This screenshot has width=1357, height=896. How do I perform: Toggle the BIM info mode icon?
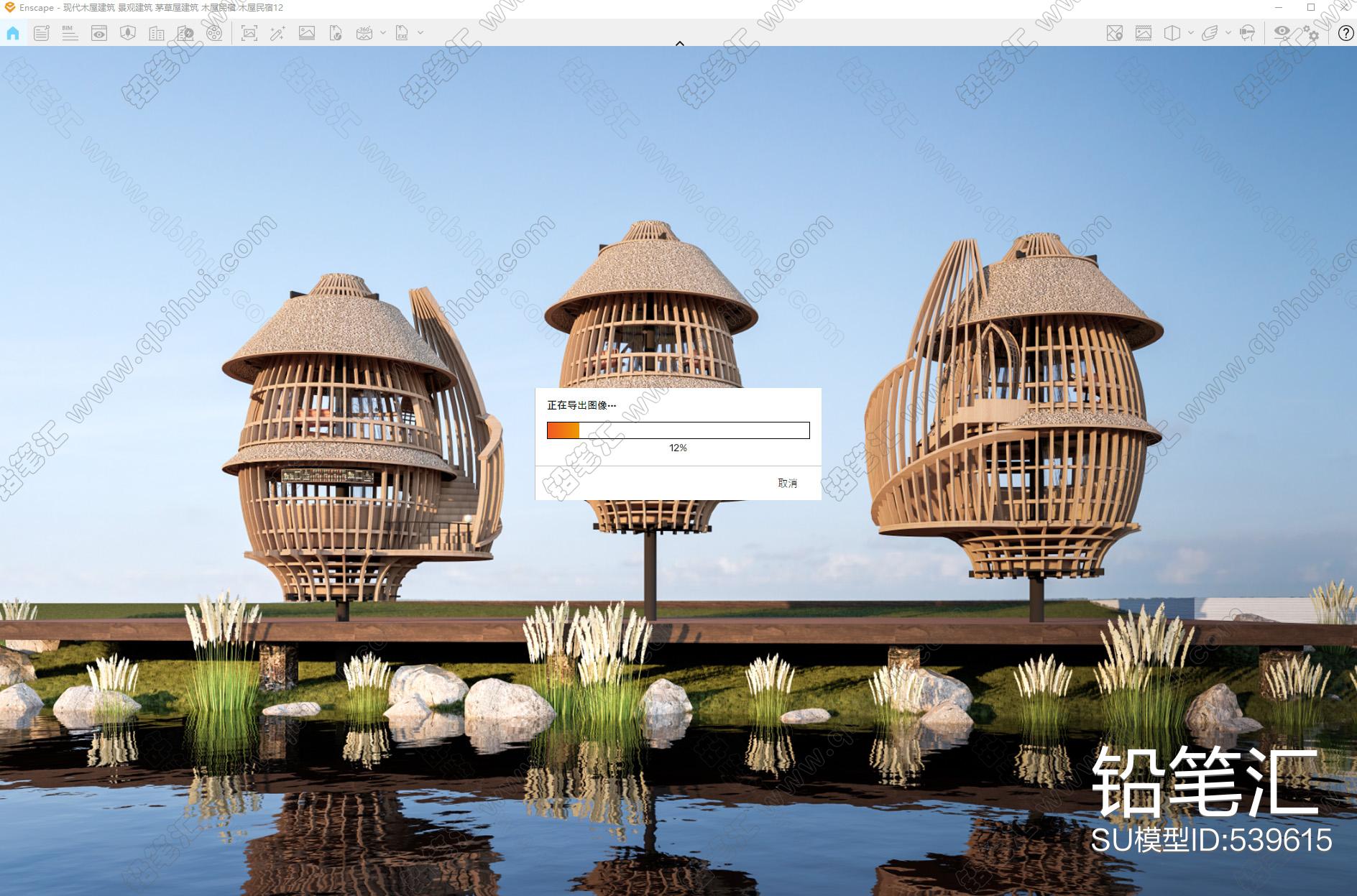(x=70, y=33)
